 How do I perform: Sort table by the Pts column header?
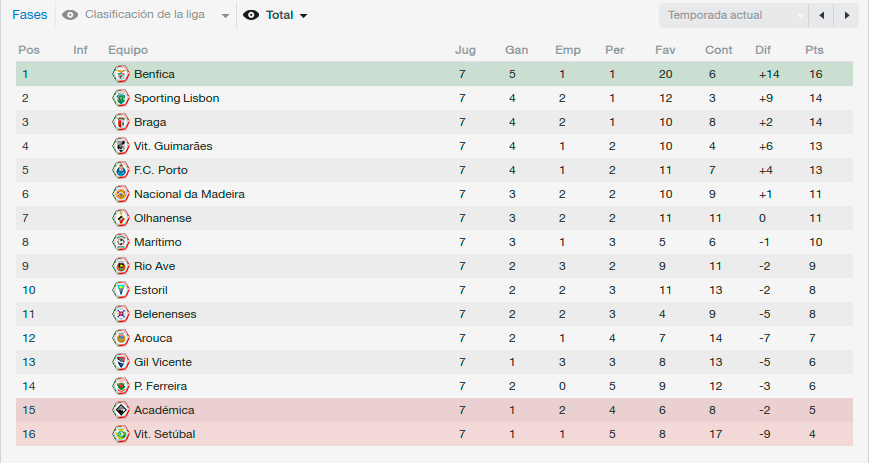tap(814, 50)
